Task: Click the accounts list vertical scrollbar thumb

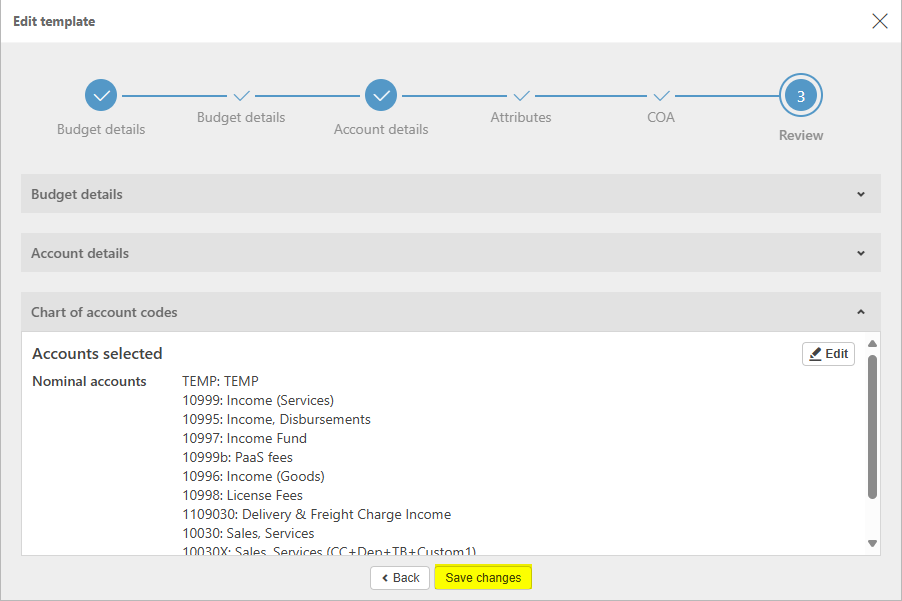Action: point(872,425)
